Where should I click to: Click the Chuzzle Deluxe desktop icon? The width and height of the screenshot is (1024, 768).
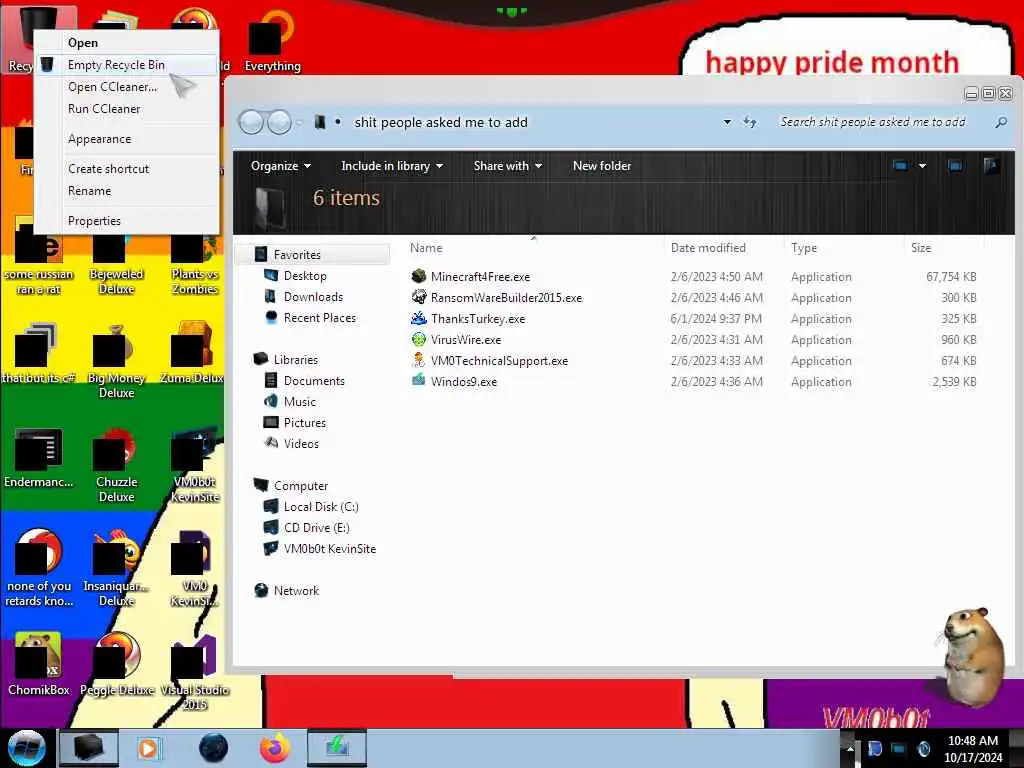tap(116, 465)
